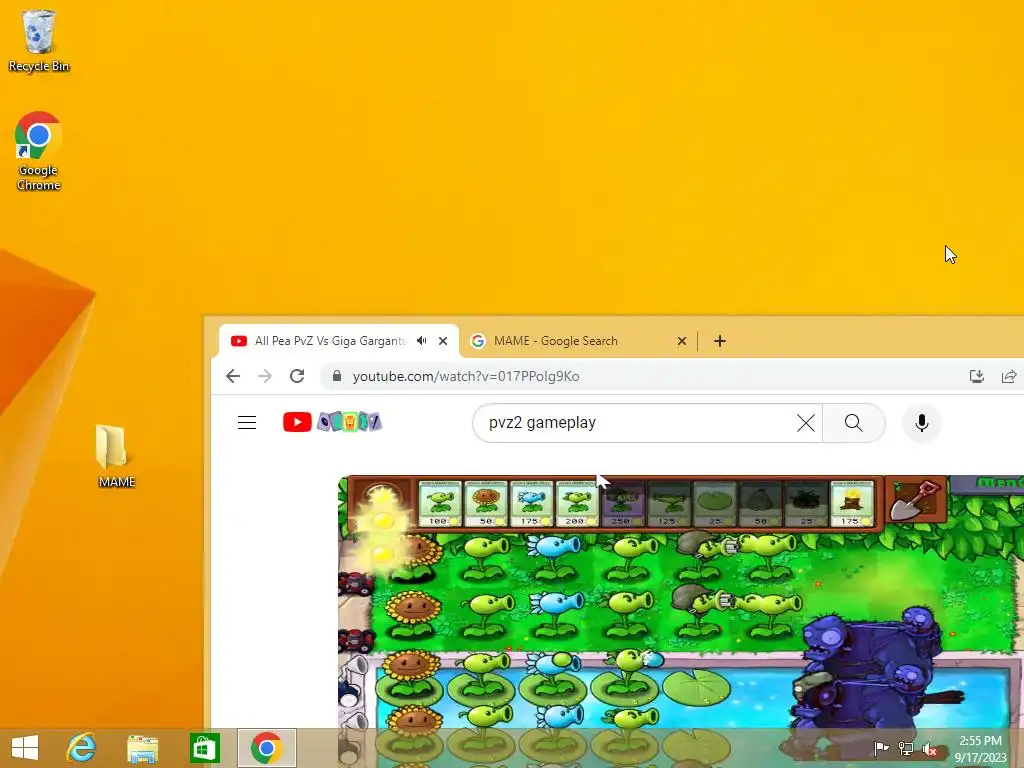Open the Recycle Bin desktop icon
The height and width of the screenshot is (768, 1024).
pyautogui.click(x=38, y=40)
